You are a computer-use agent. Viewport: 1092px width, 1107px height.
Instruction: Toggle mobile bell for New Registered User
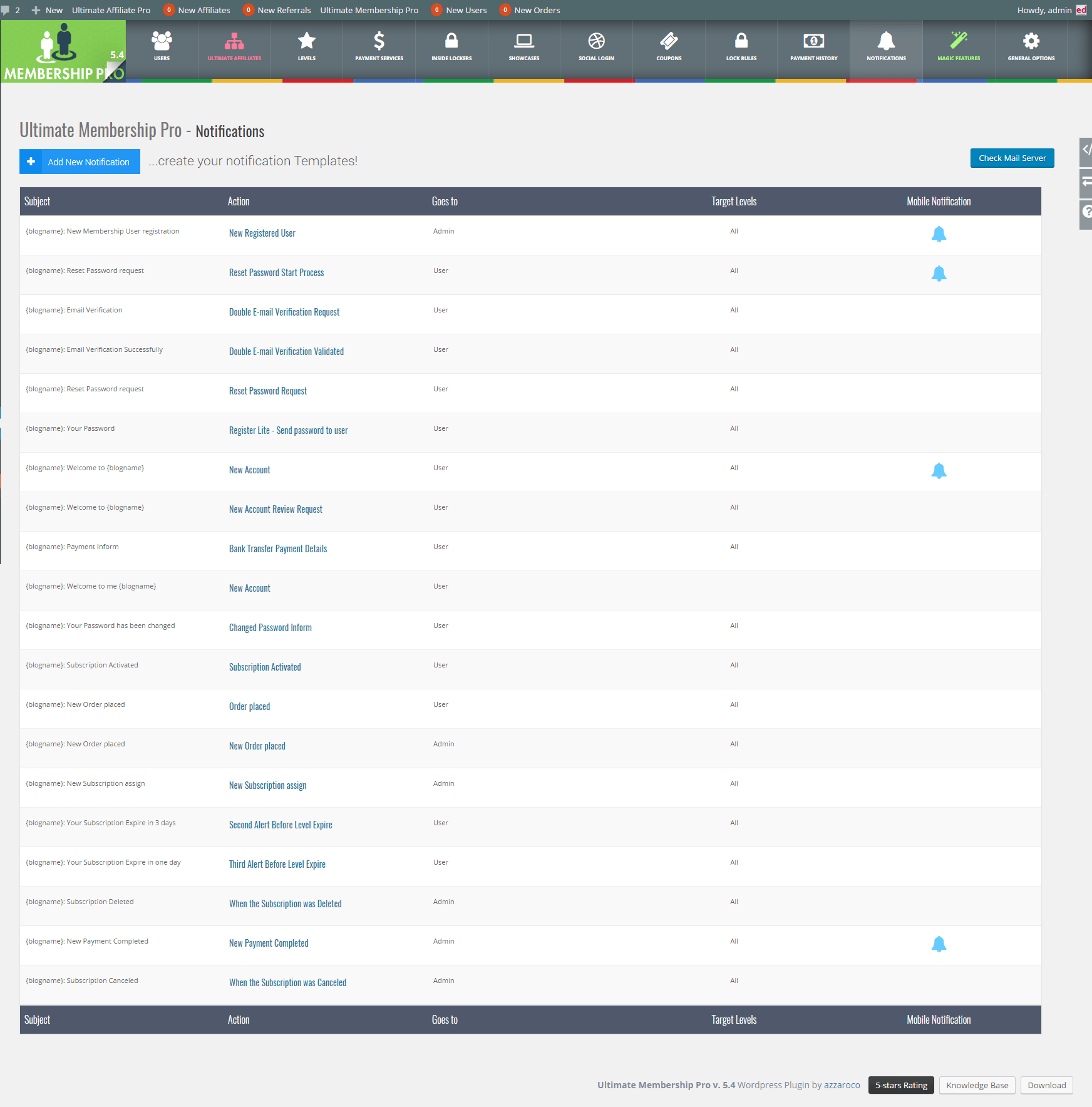[939, 234]
